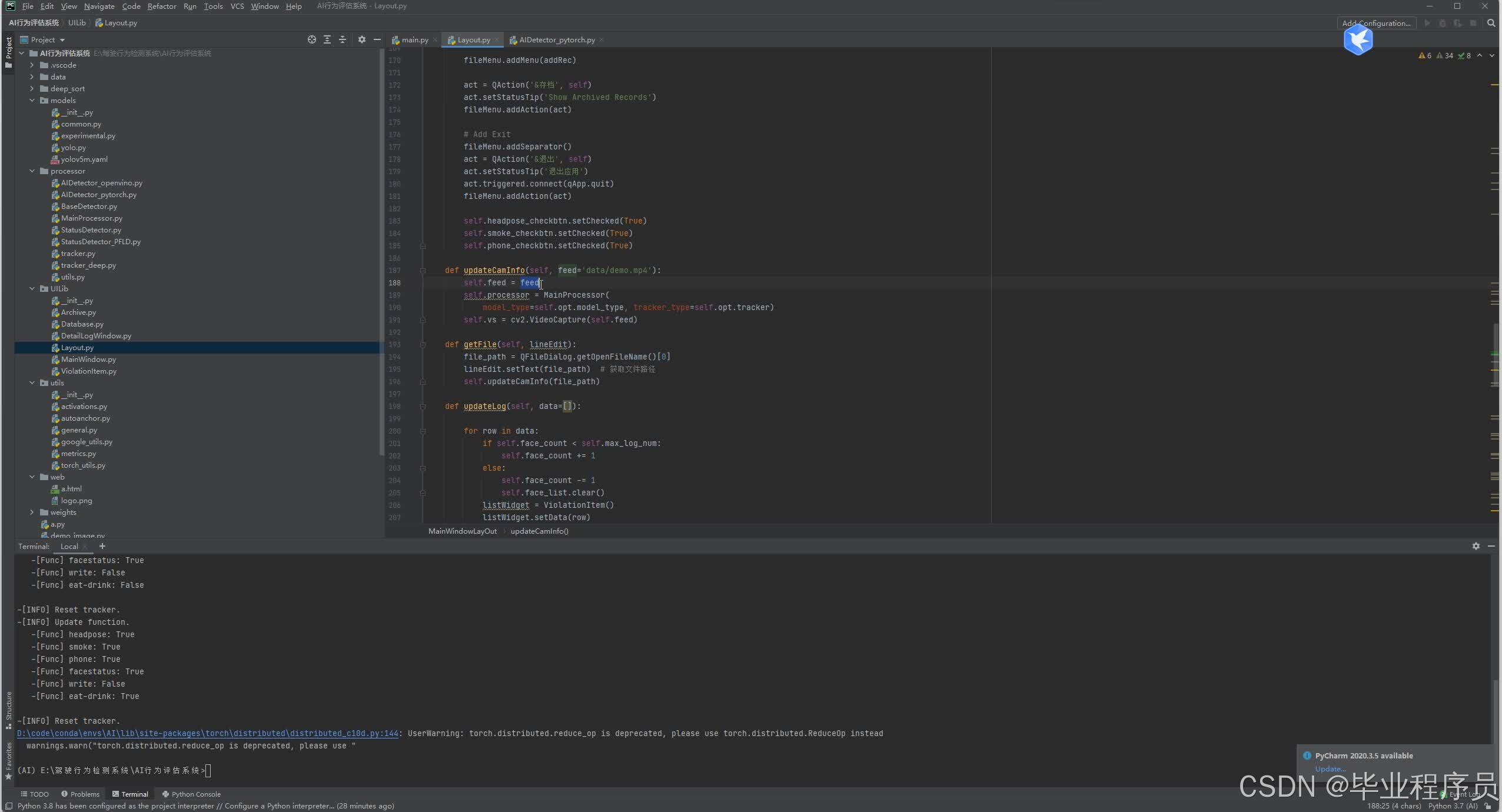Click the Expand All icon in Project panel
Viewport: 1502px width, 812px height.
point(327,39)
